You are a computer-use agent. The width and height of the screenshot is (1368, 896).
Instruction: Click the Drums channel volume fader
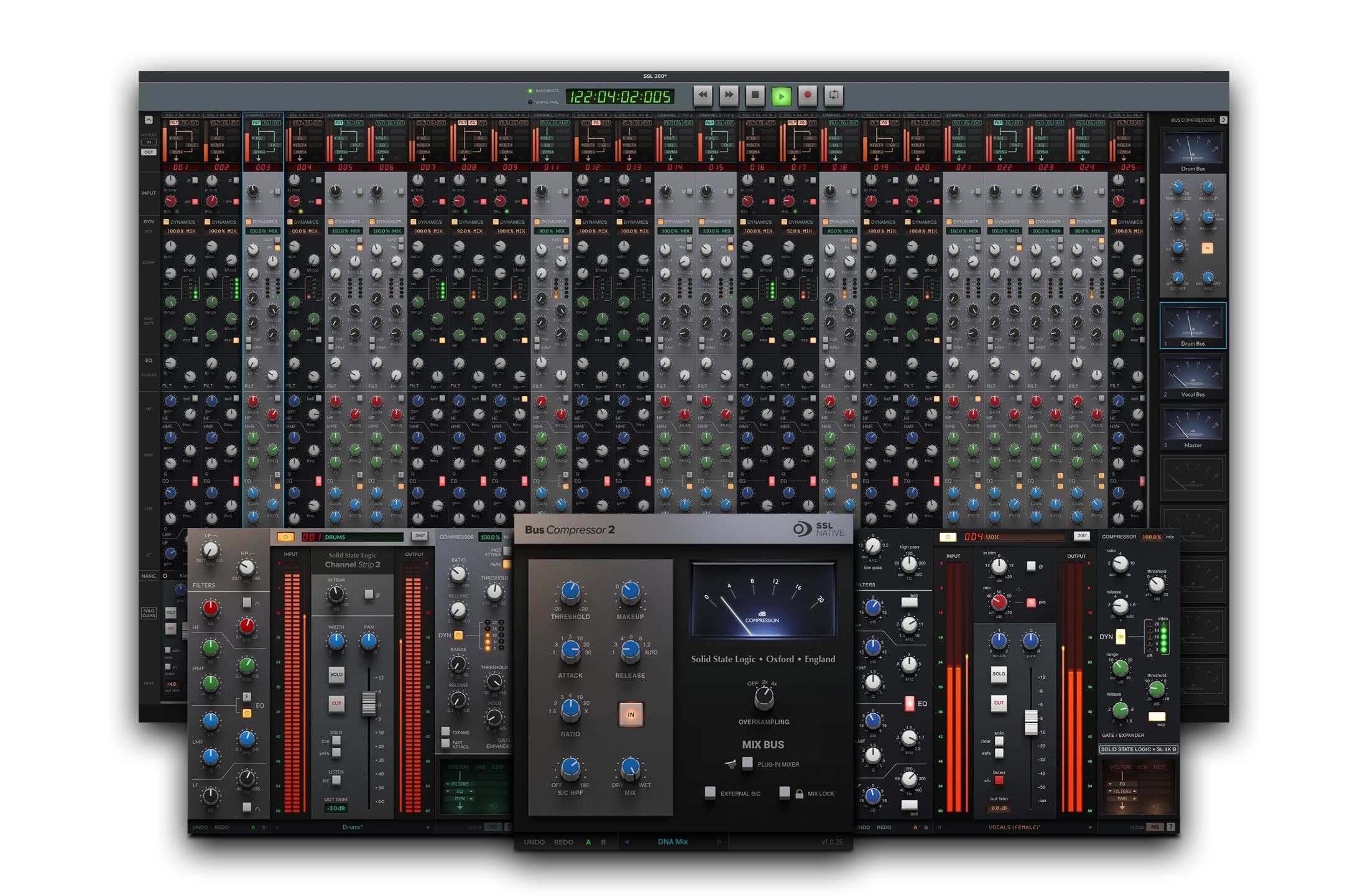369,703
